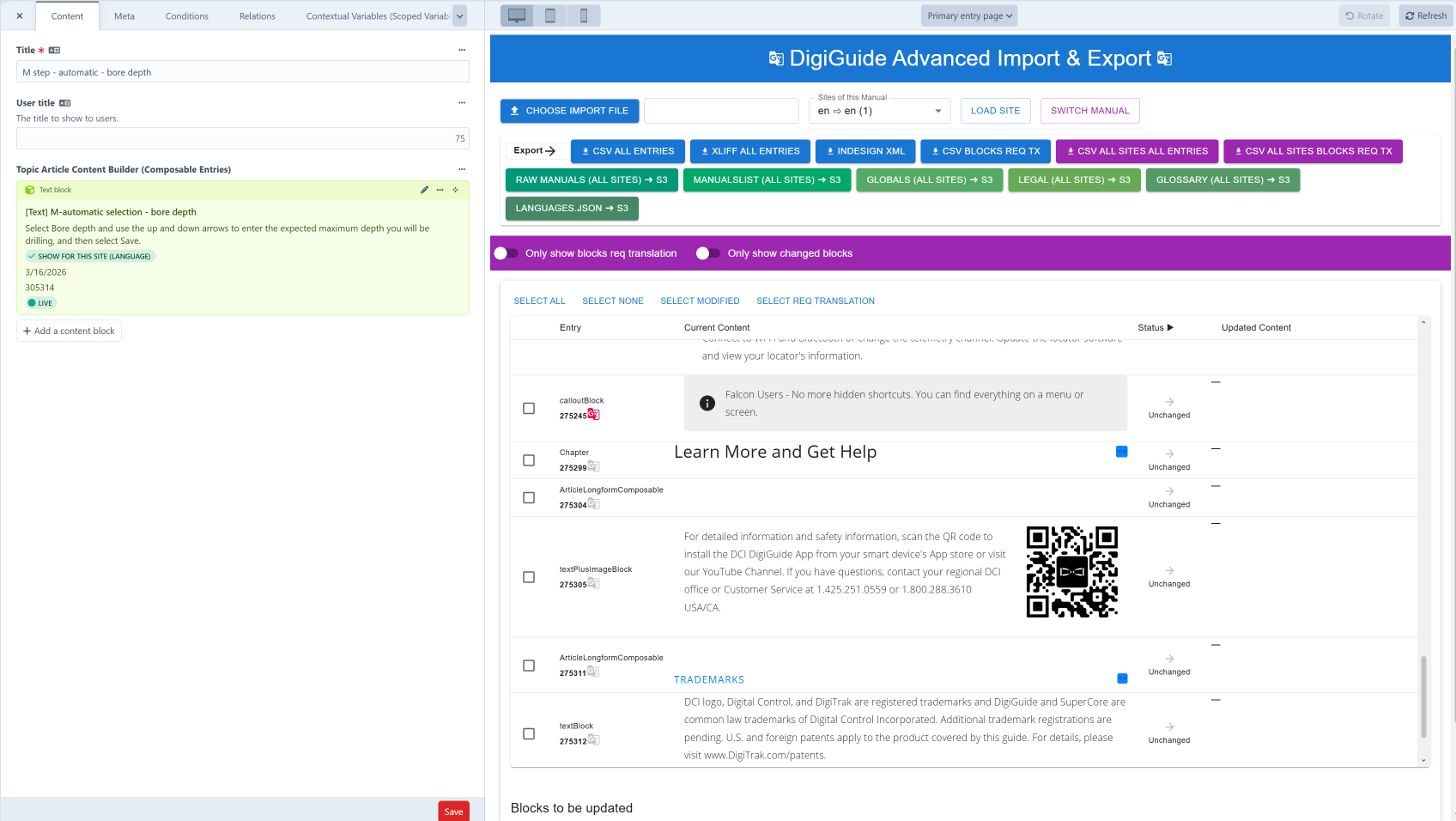Screen dimensions: 1456x821
Task: Toggle Only show changed blocks switch
Action: (x=708, y=253)
